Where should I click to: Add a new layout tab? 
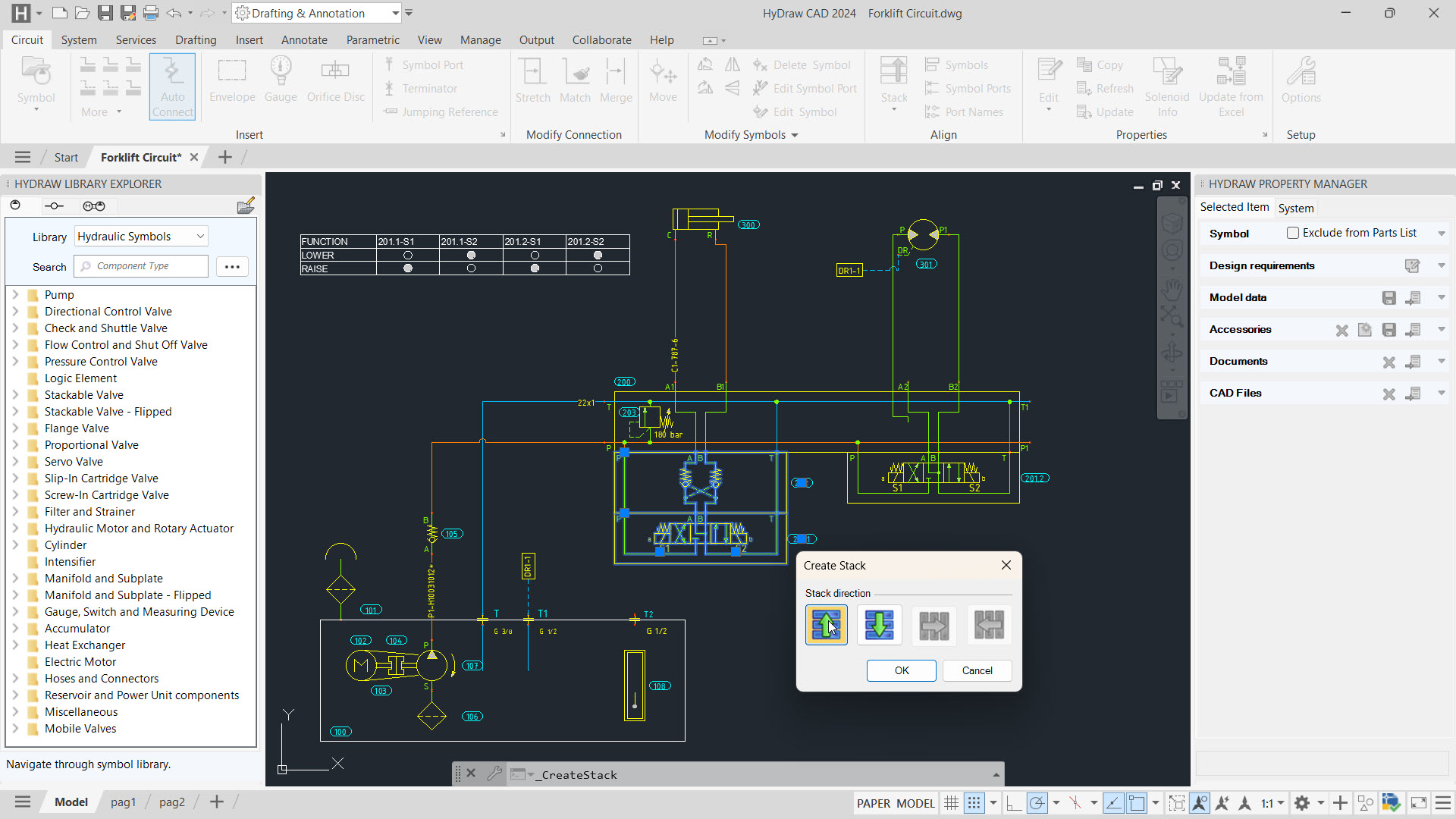[217, 802]
